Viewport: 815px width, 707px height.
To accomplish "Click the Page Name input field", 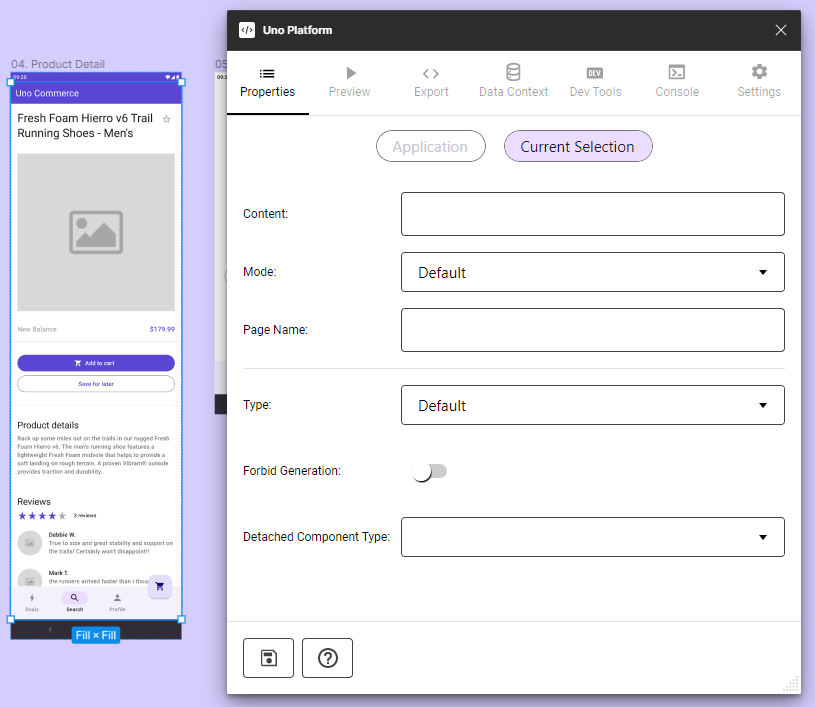I will coord(592,330).
